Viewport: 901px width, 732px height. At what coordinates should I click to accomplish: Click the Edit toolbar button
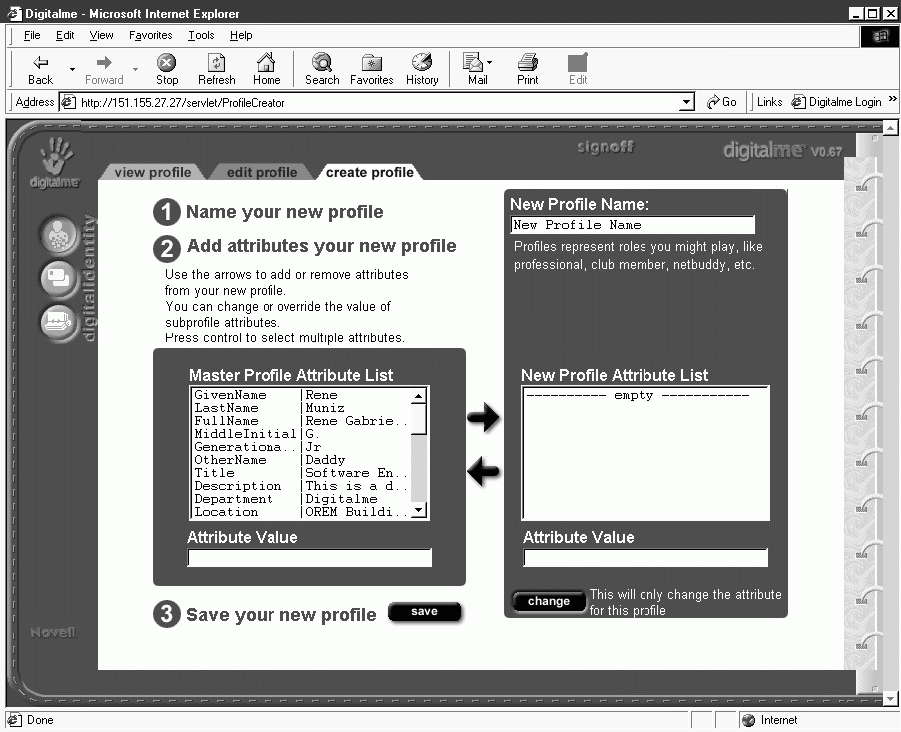click(577, 70)
